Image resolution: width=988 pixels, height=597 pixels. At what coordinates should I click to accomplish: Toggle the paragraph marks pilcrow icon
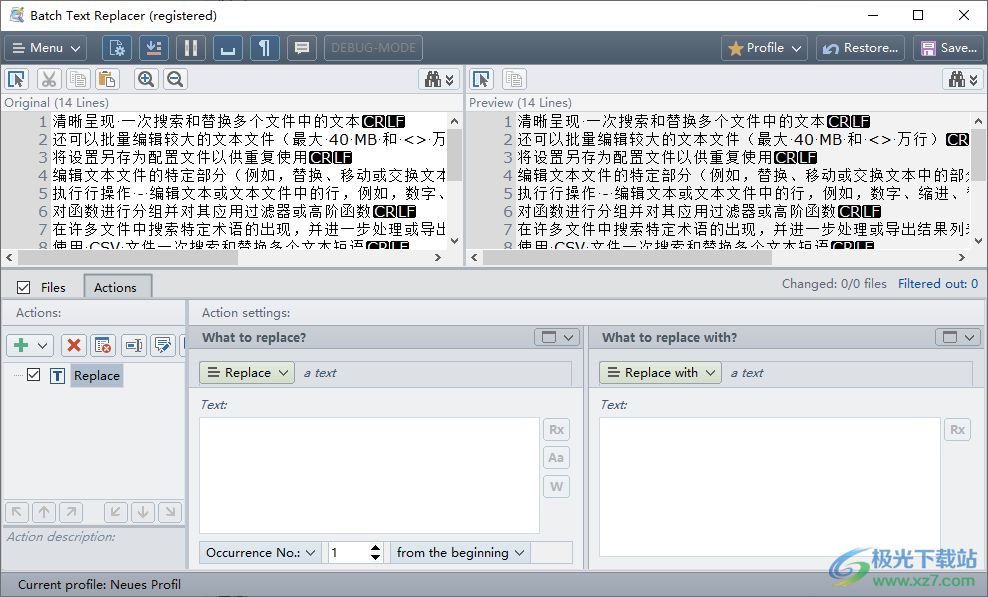coord(265,48)
